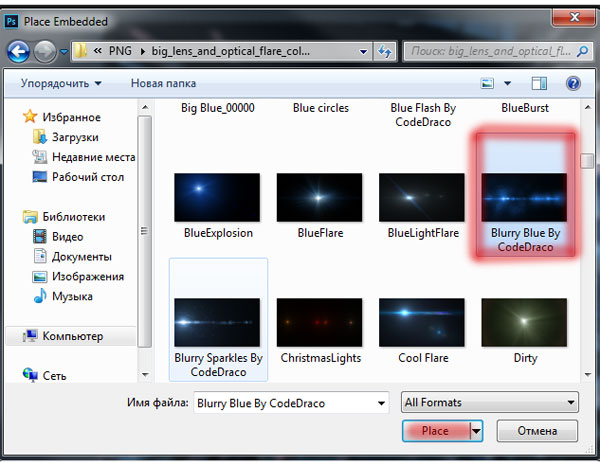Select big_lens_and_optical_flare_col... path segment
This screenshot has height=466, width=600.
(x=231, y=51)
